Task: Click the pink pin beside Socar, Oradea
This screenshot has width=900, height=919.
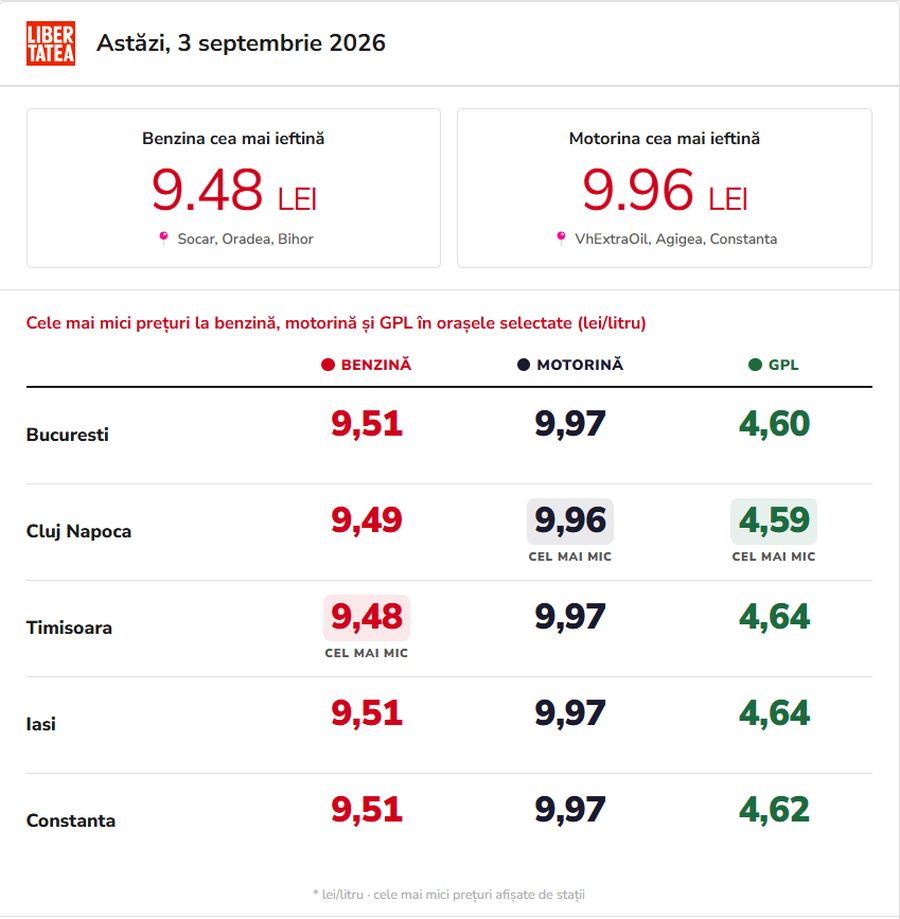Action: tap(163, 238)
